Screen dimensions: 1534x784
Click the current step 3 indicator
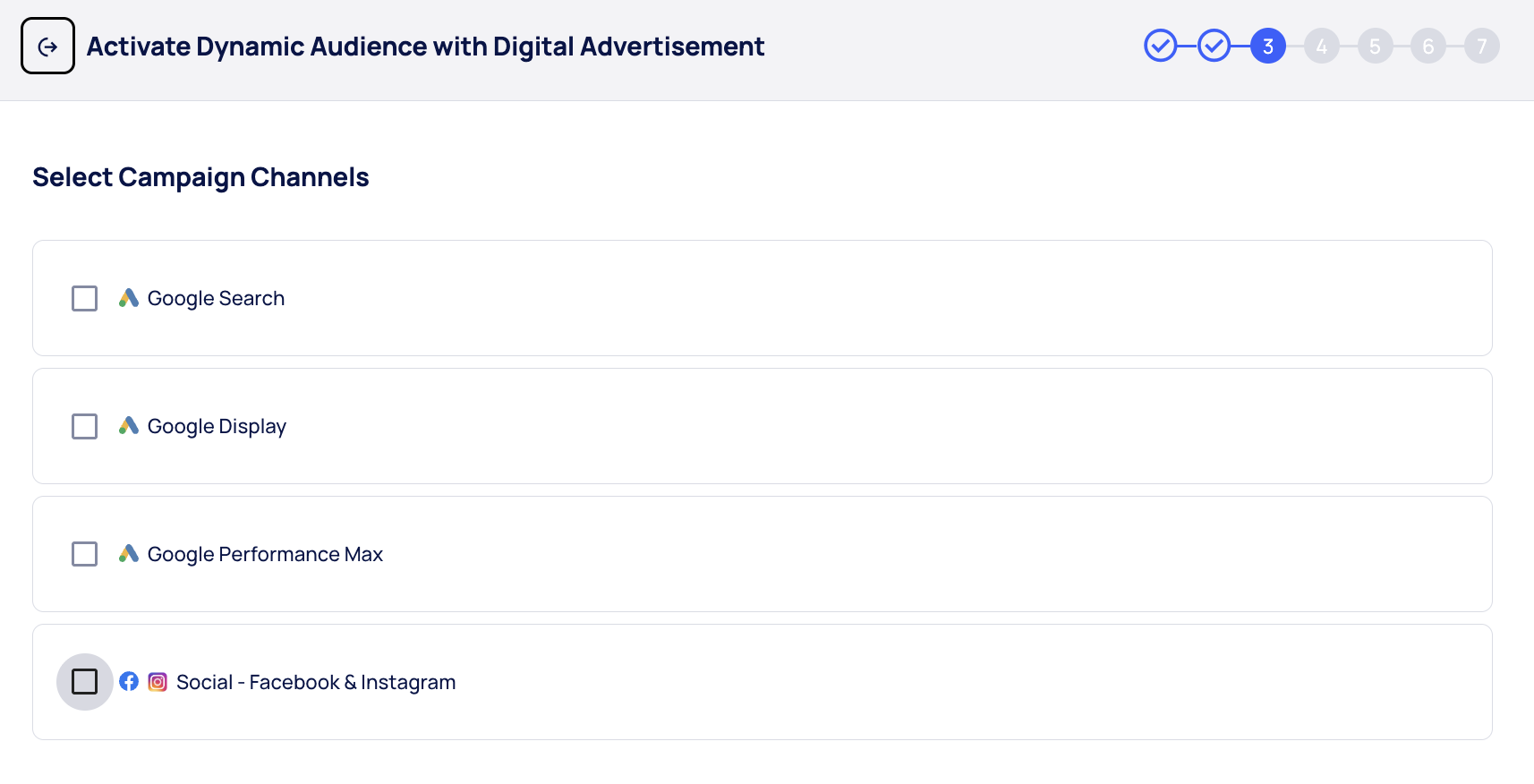click(1268, 46)
